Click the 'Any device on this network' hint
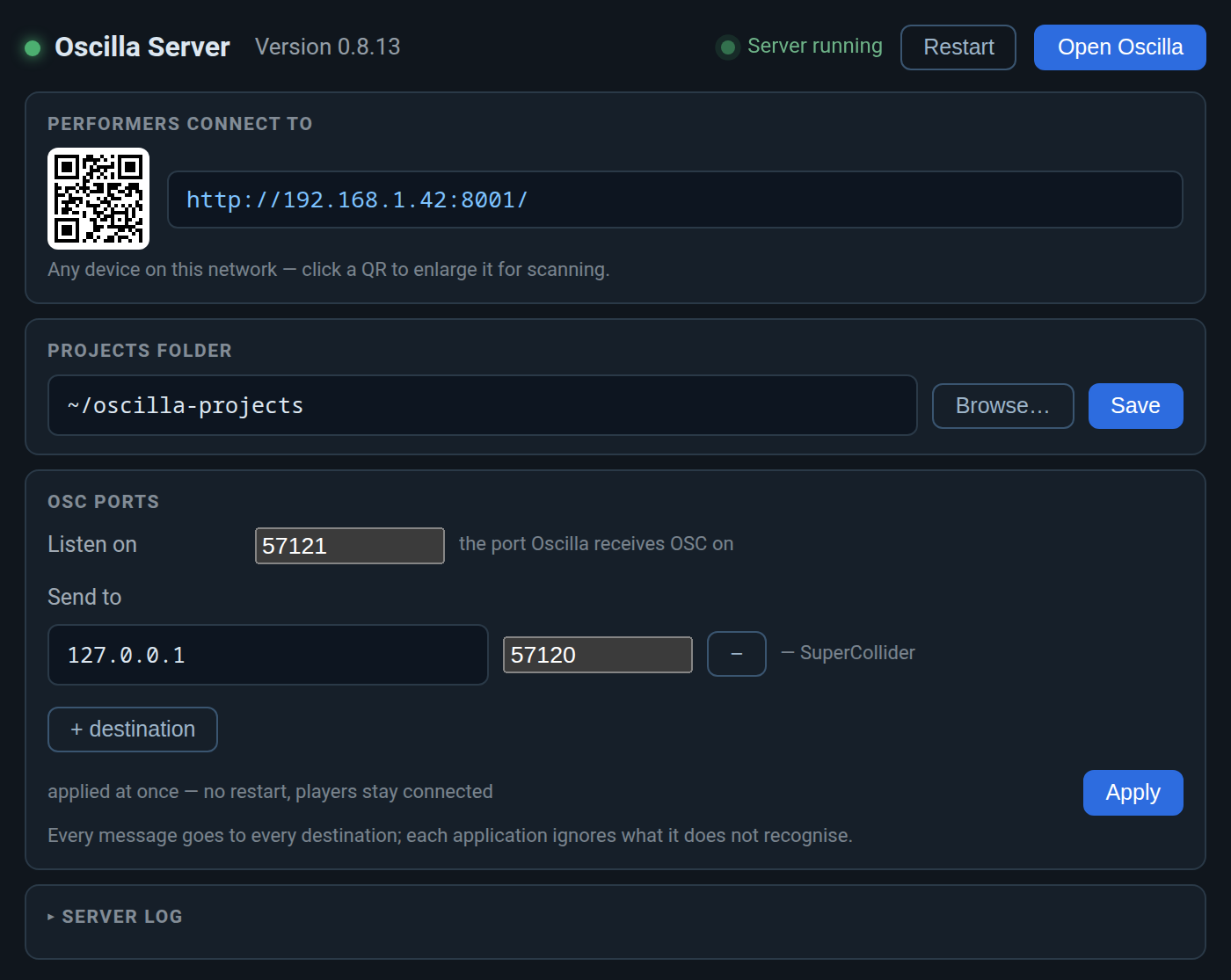 click(x=329, y=270)
